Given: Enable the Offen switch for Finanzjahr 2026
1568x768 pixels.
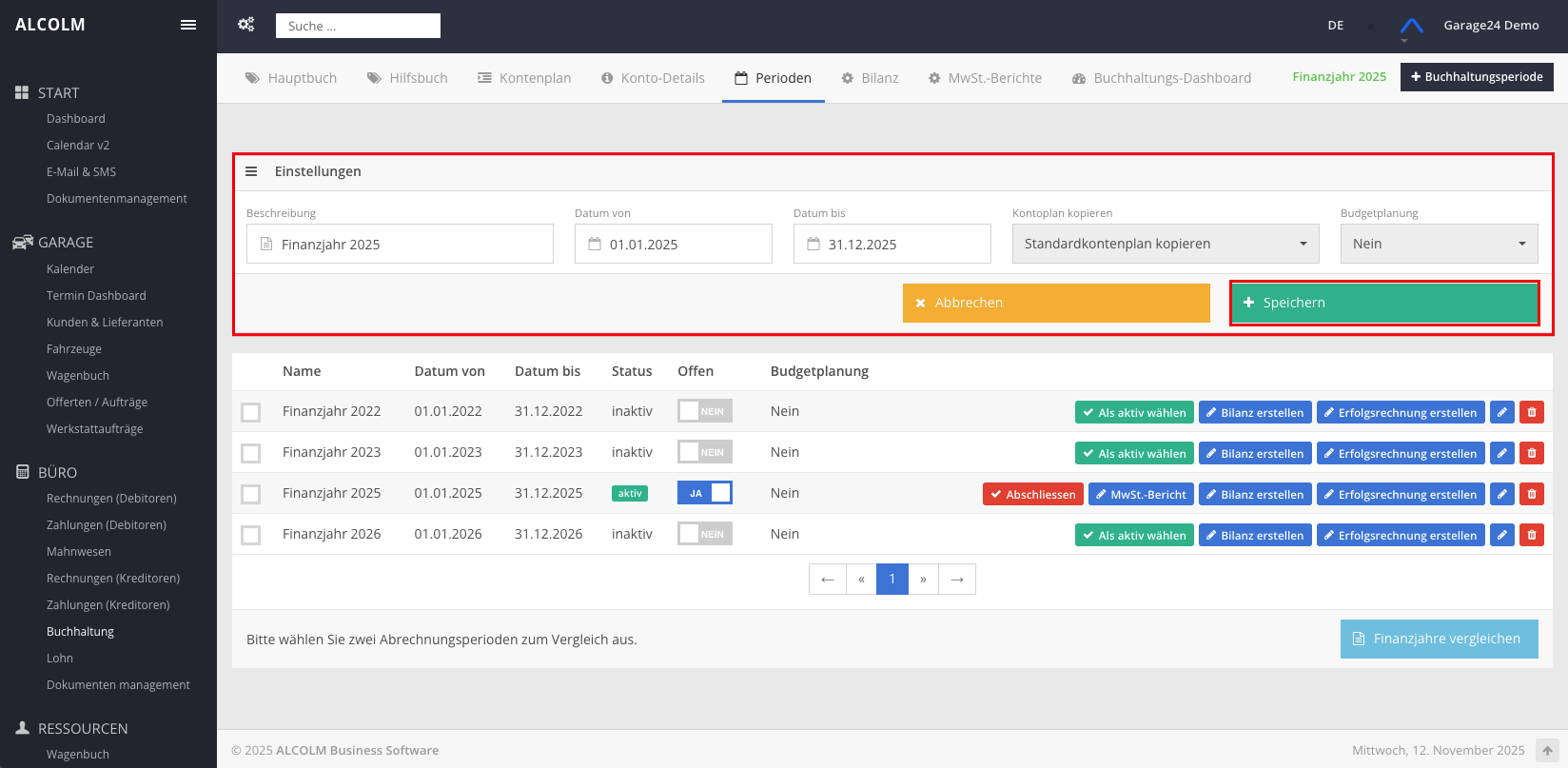Looking at the screenshot, I should 704,534.
